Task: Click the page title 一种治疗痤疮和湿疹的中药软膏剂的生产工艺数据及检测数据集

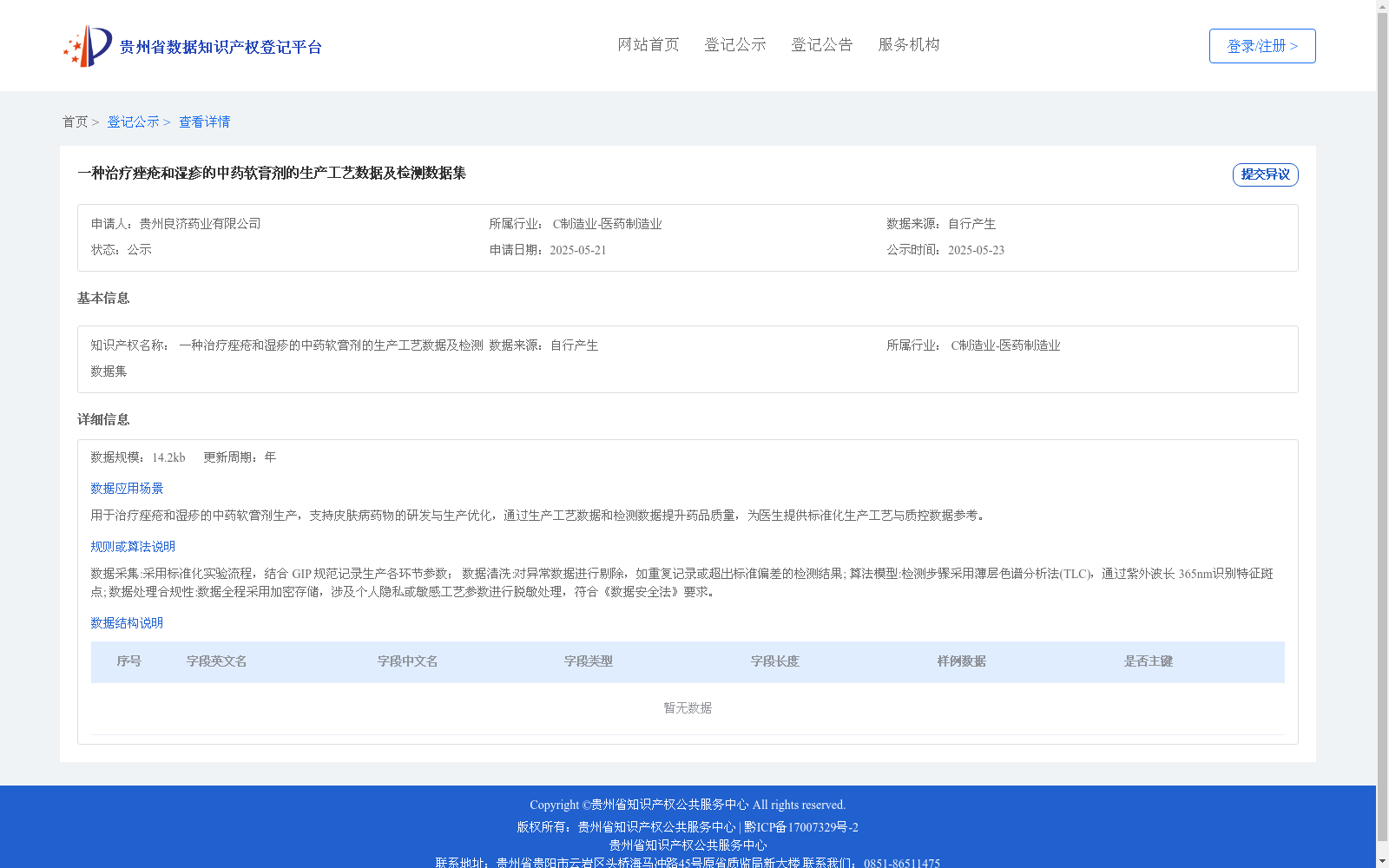Action: coord(272,174)
